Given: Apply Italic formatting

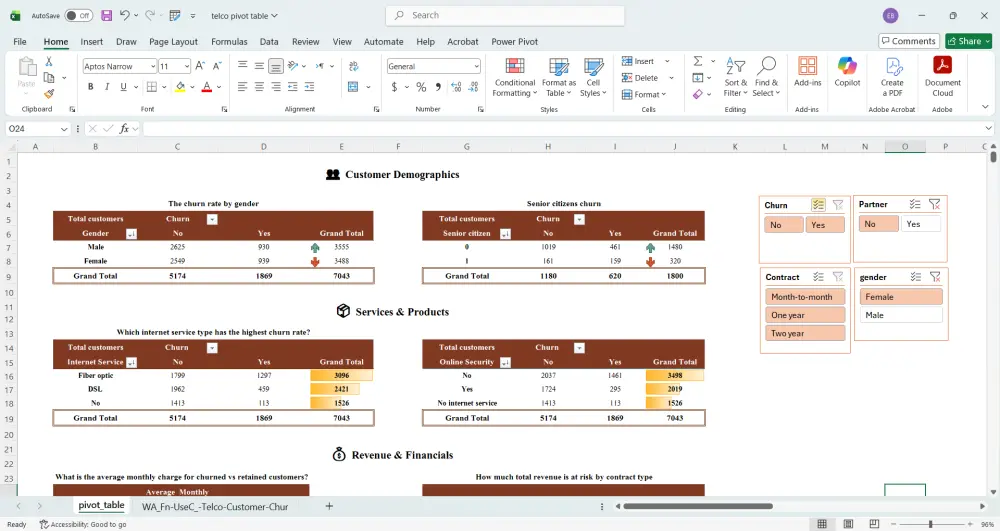Looking at the screenshot, I should tap(107, 87).
